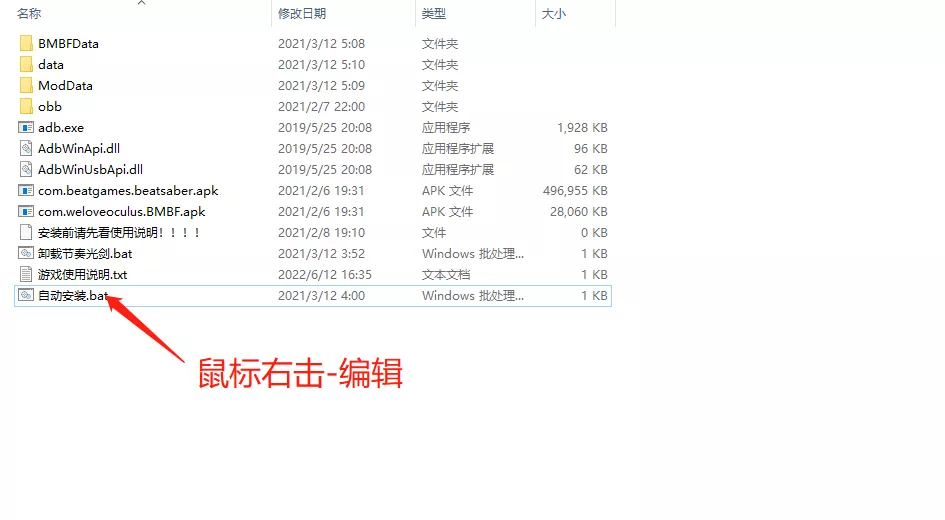Click the AdbWinApi.dll file icon

pos(26,148)
